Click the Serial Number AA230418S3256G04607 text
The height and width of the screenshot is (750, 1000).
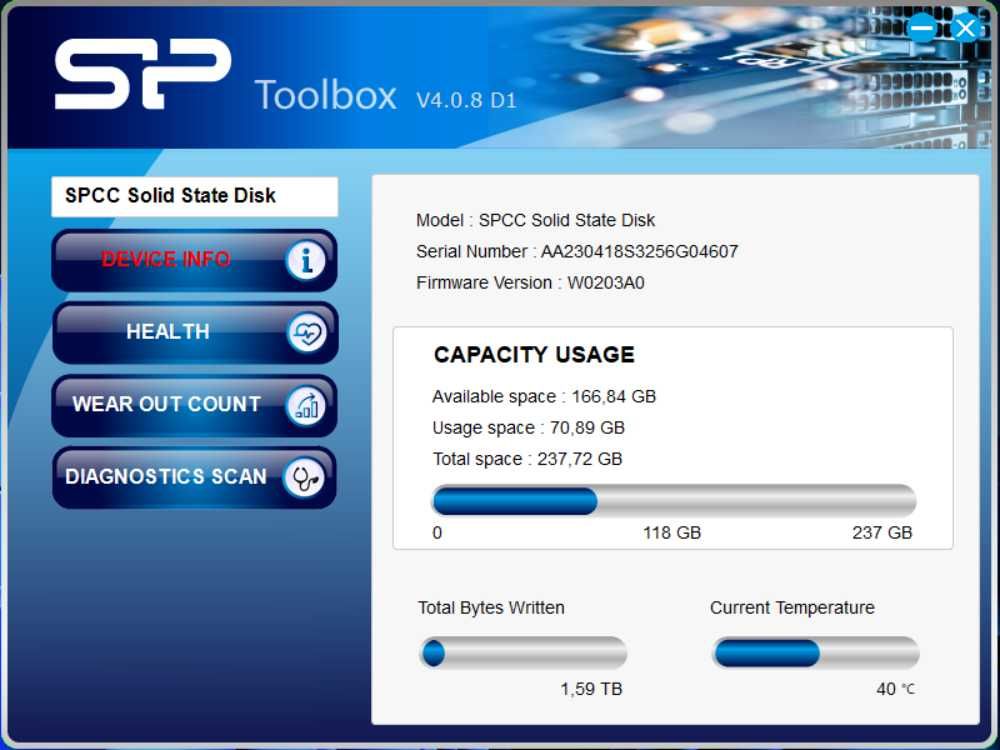[x=577, y=251]
